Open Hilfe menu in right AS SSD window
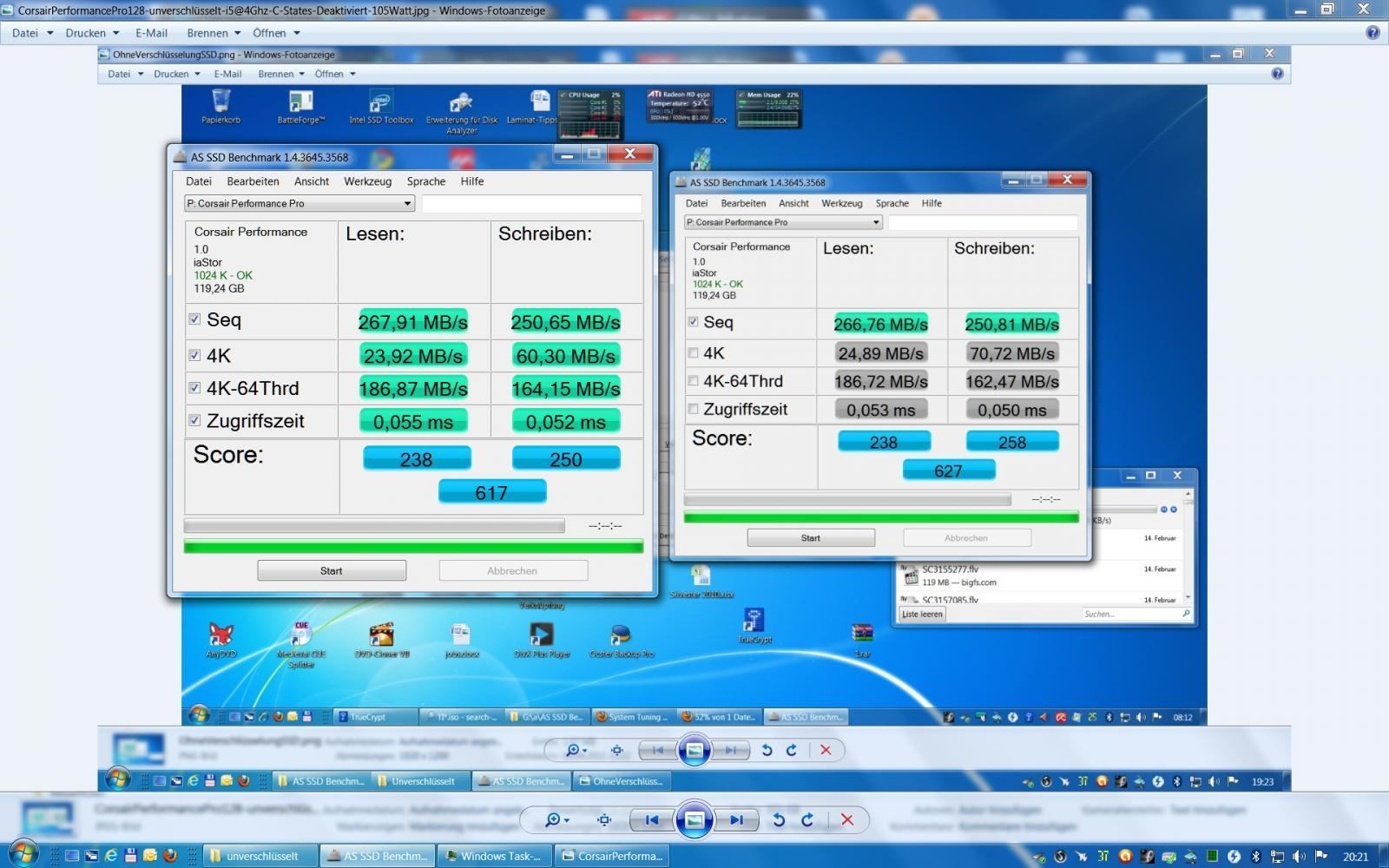 (x=931, y=203)
